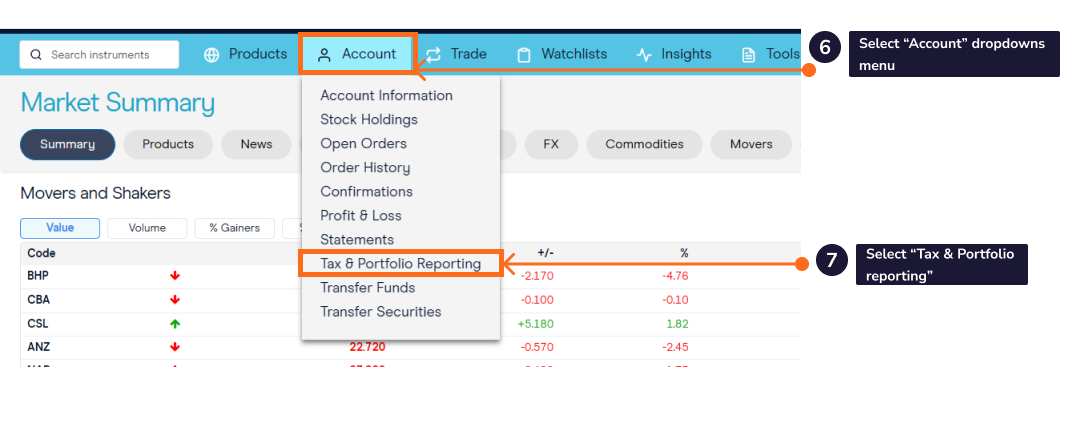Image resolution: width=1077 pixels, height=447 pixels.
Task: Open the Tools menu
Action: tap(770, 54)
